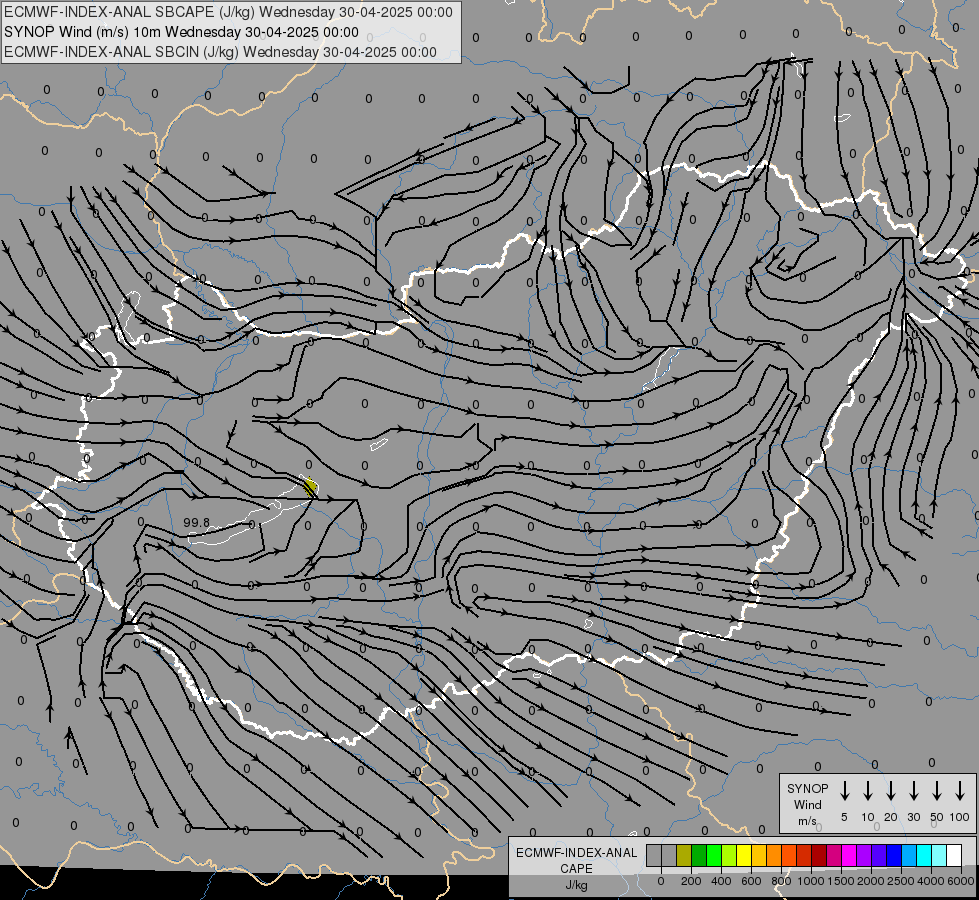Click the wind arrow above 5 m/s
The height and width of the screenshot is (900, 979).
pyautogui.click(x=845, y=790)
